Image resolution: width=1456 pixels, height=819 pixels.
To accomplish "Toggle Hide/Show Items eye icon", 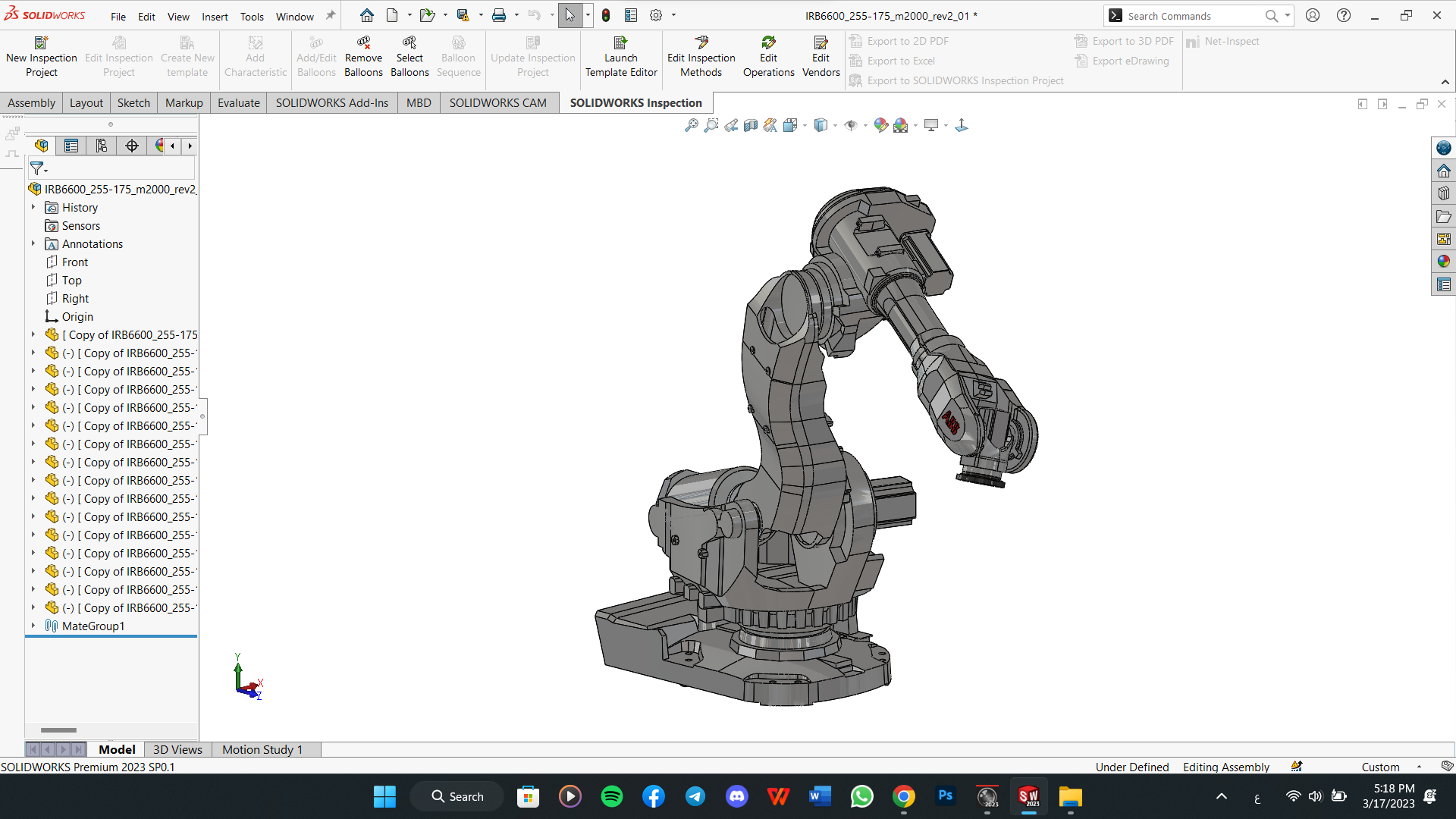I will pyautogui.click(x=851, y=125).
